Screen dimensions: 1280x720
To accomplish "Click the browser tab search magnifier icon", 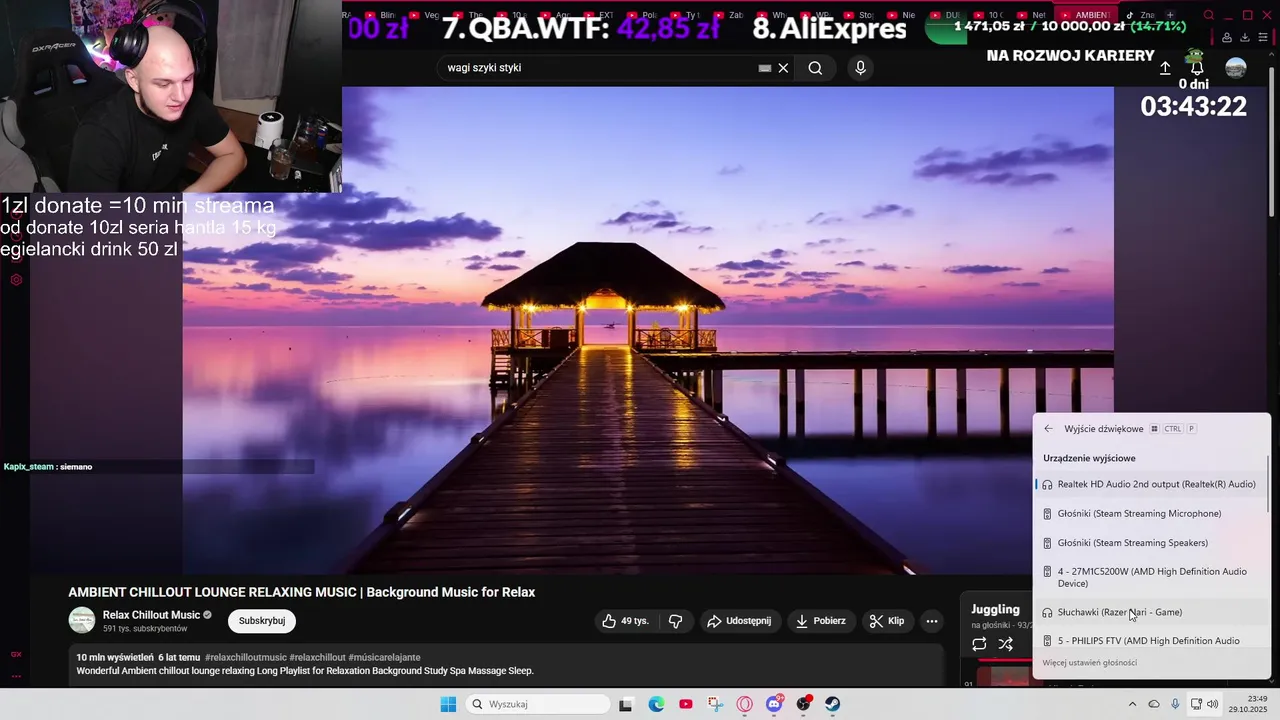I will (x=1209, y=15).
